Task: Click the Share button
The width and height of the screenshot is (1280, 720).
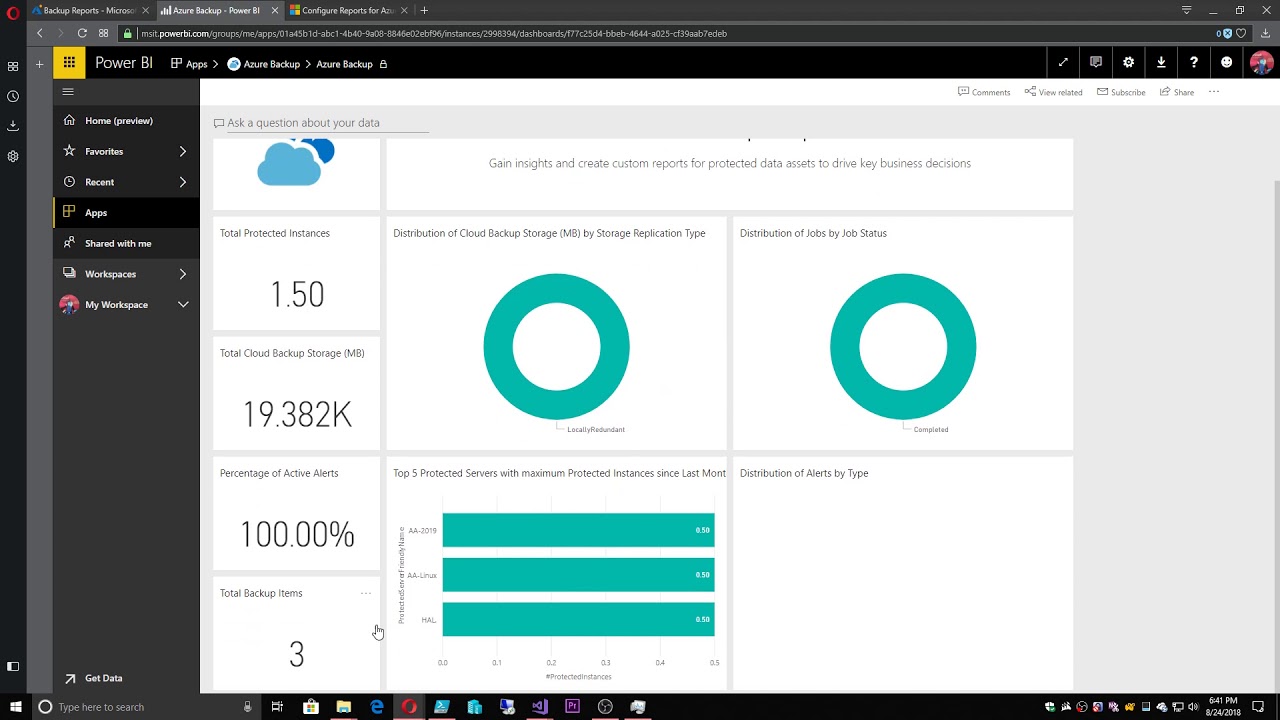Action: pos(1177,92)
